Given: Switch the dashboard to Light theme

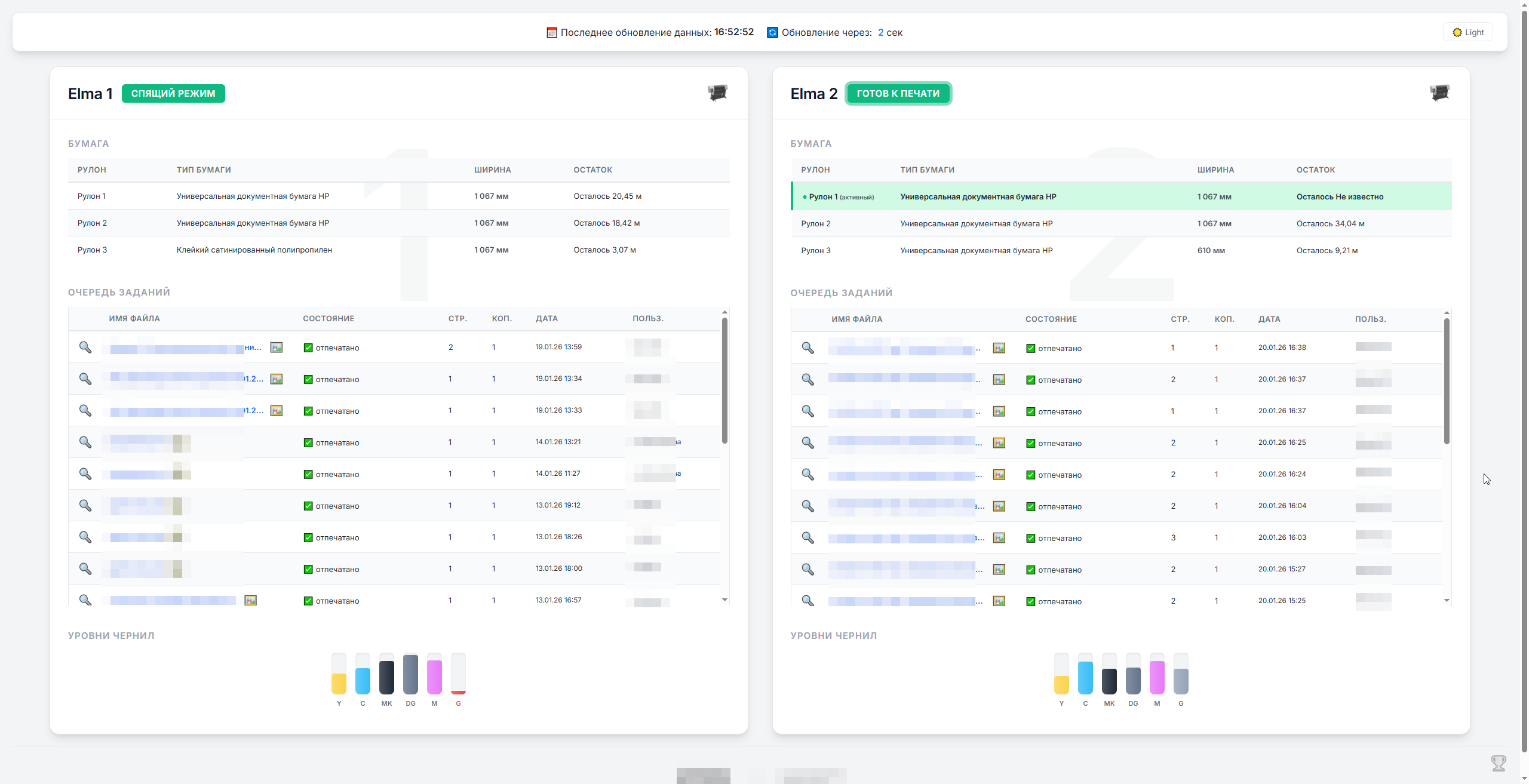Looking at the screenshot, I should point(1467,32).
